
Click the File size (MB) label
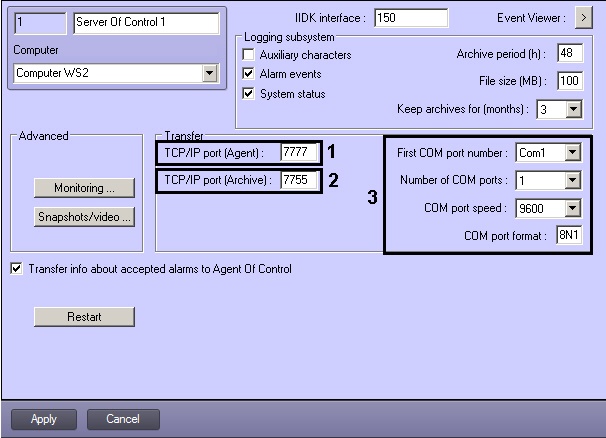513,81
